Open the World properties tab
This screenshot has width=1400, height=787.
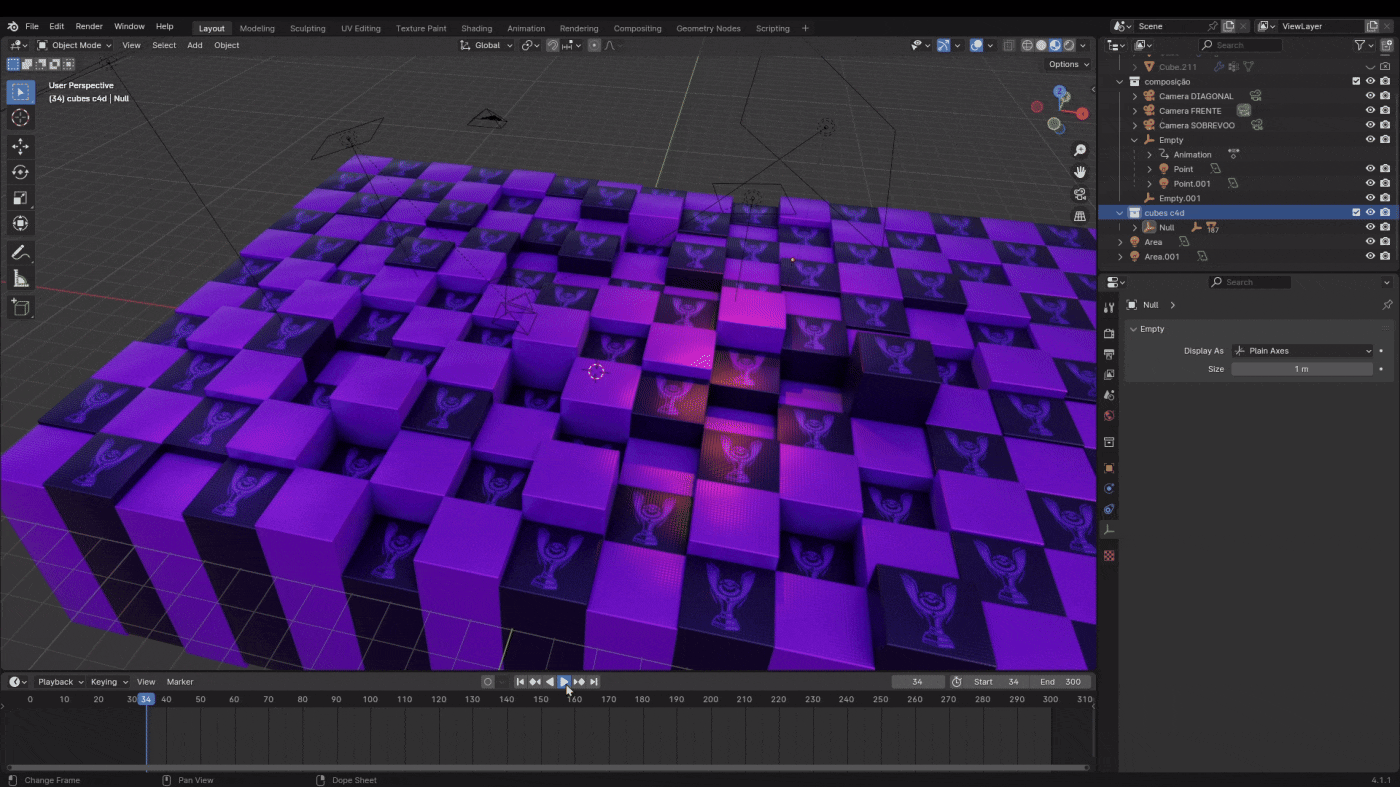[1109, 416]
